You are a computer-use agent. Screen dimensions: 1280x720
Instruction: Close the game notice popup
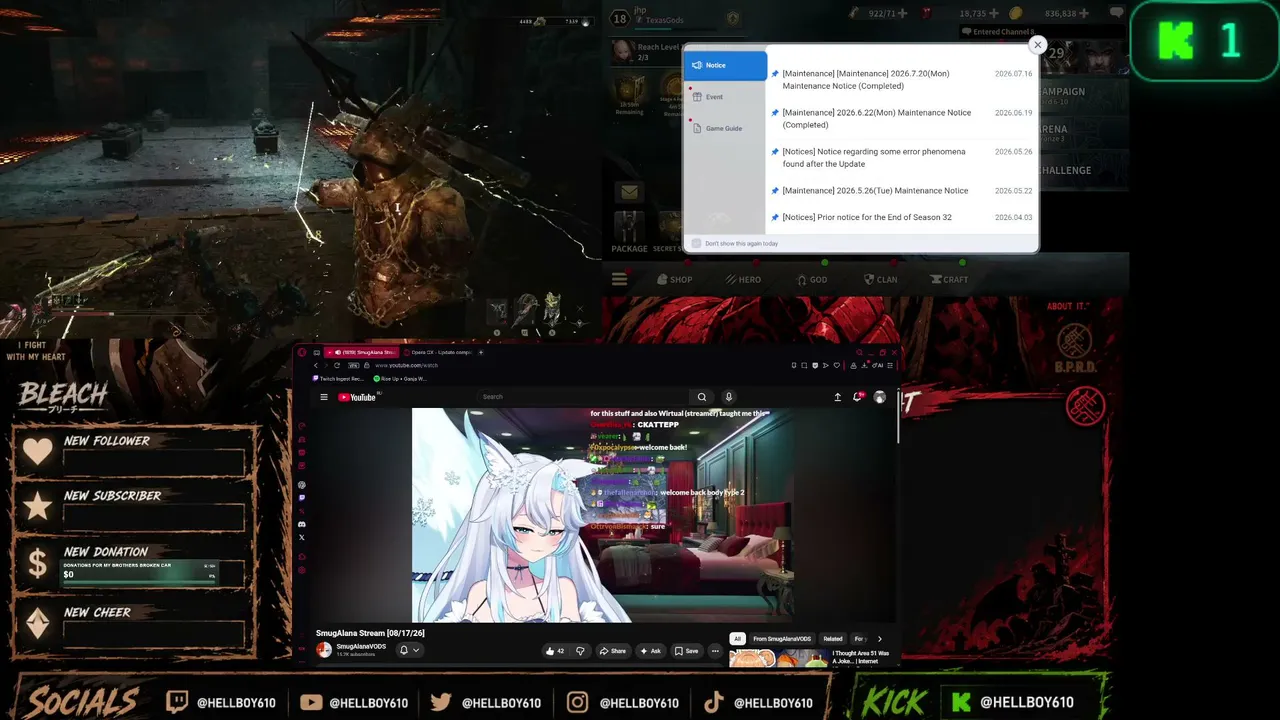pyautogui.click(x=1037, y=45)
